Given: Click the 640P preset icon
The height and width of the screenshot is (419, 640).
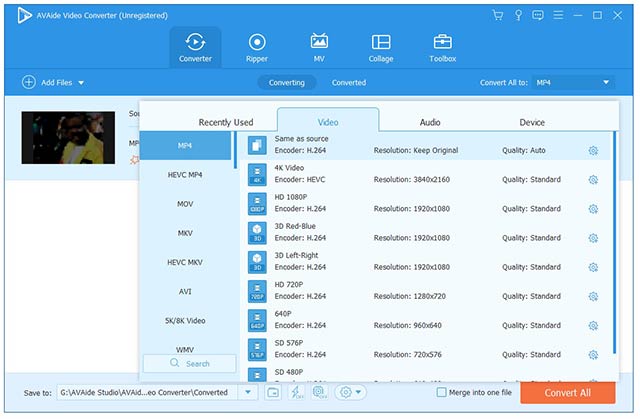Looking at the screenshot, I should (257, 320).
